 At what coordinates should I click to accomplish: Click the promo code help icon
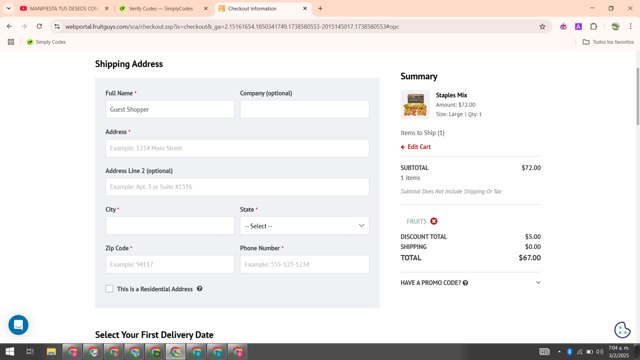pyautogui.click(x=465, y=283)
